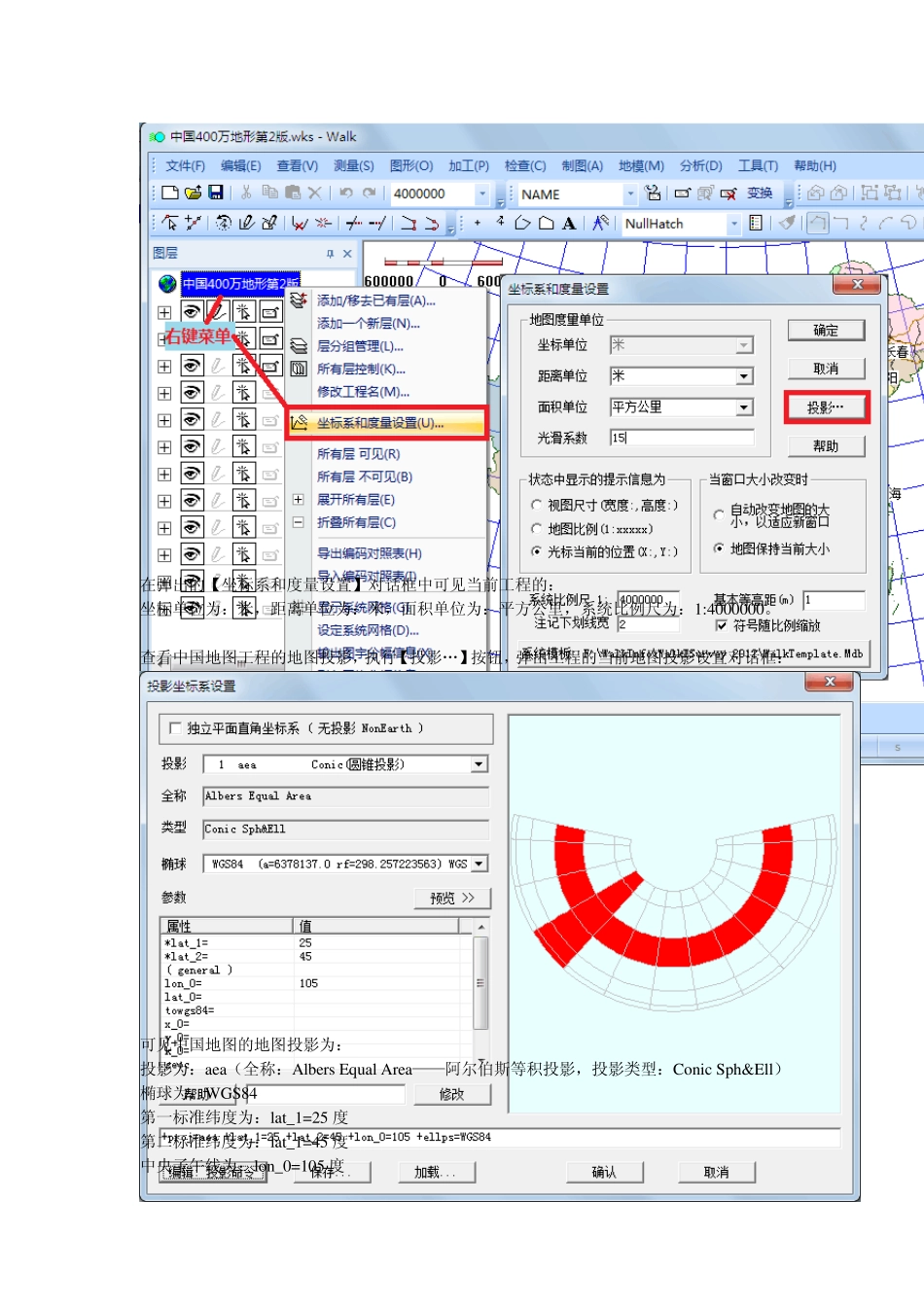Click the arrow select tool on the second toolbar
This screenshot has height=1307, width=924.
tap(170, 224)
